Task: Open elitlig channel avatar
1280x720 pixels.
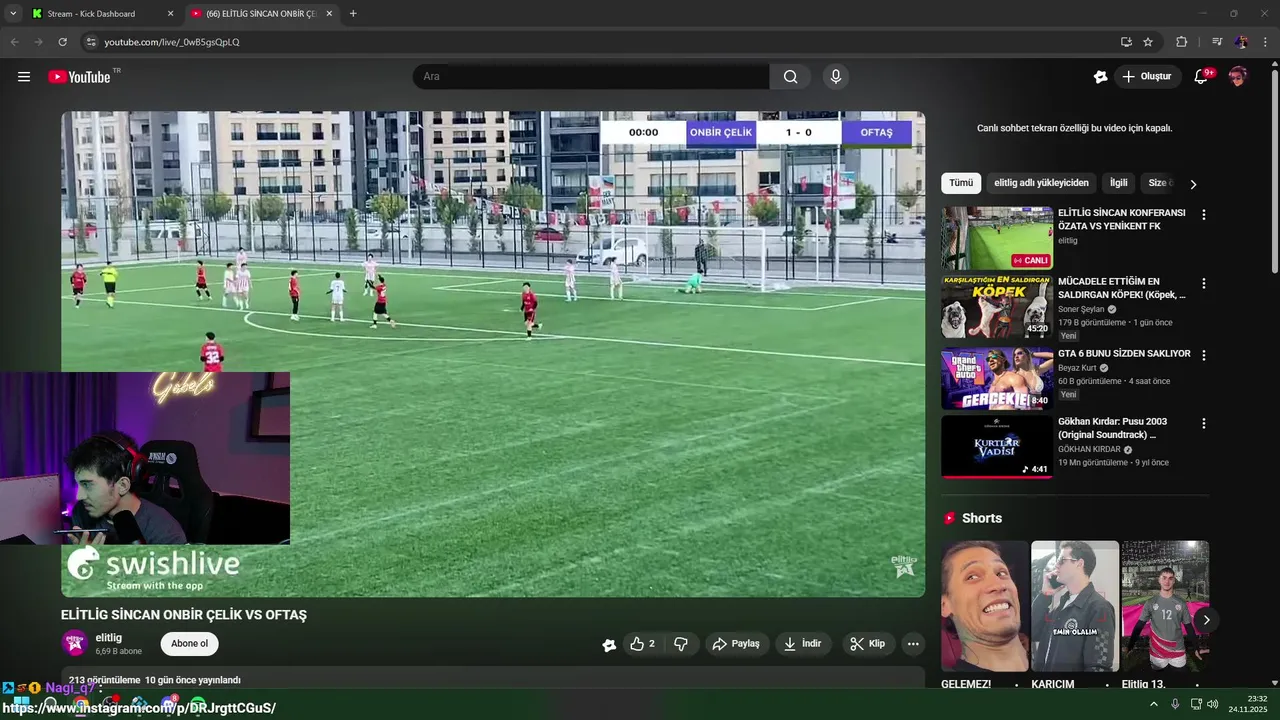Action: click(x=75, y=643)
